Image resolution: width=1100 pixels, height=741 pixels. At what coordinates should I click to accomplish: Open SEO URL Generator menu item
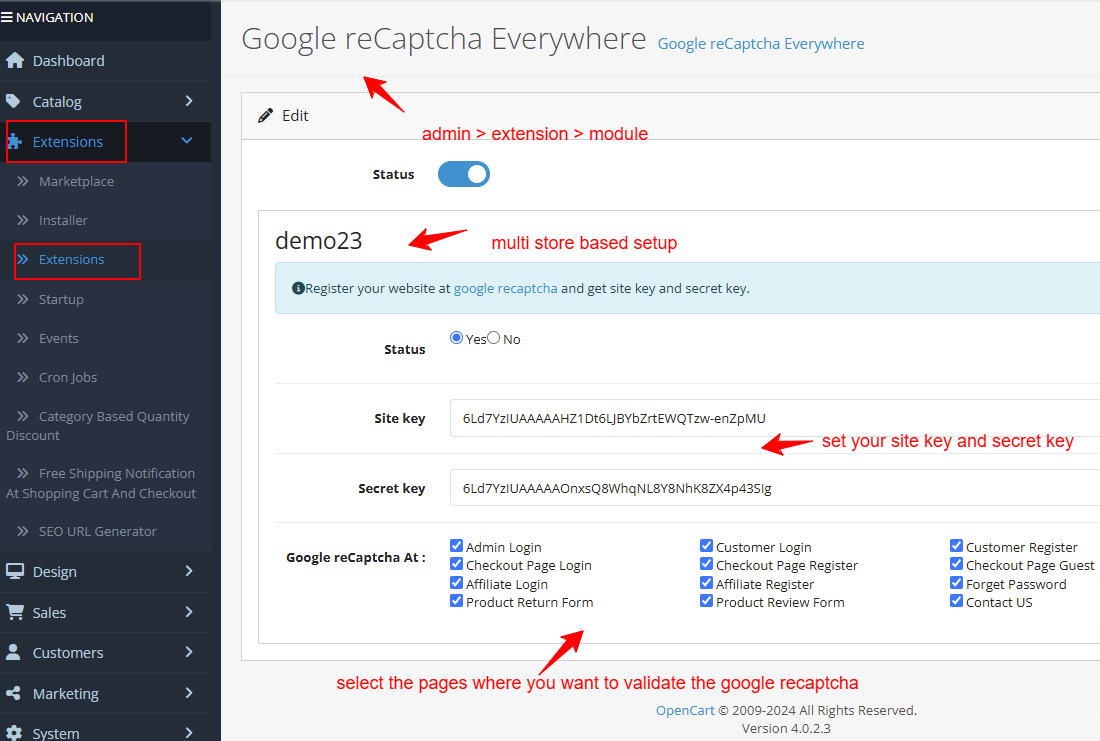[105, 531]
